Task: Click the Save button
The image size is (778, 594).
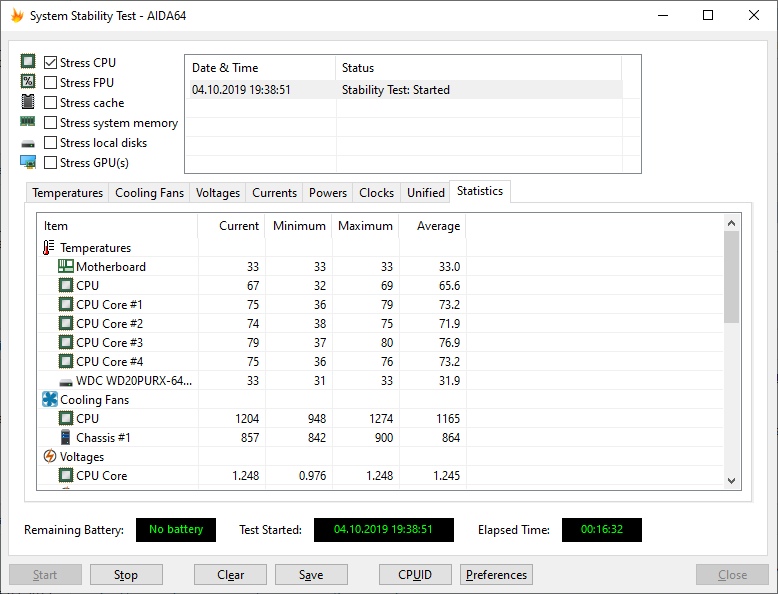Action: (311, 575)
